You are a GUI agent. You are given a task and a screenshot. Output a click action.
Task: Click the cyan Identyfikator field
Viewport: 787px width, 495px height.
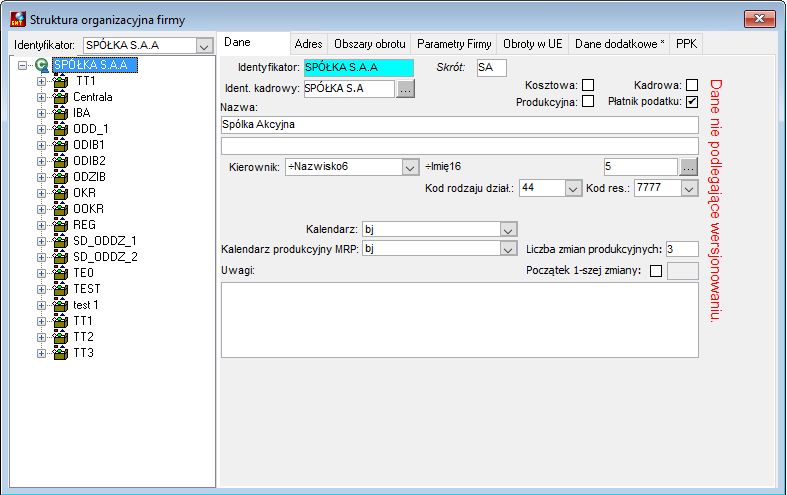point(358,68)
